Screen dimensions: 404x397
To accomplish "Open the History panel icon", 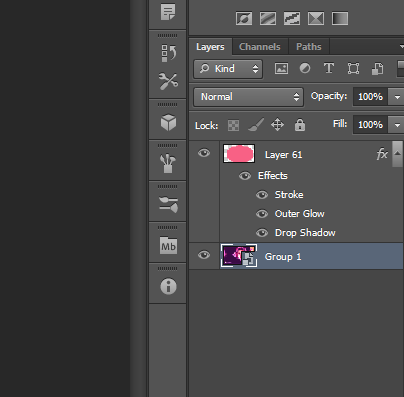I will click(x=169, y=53).
